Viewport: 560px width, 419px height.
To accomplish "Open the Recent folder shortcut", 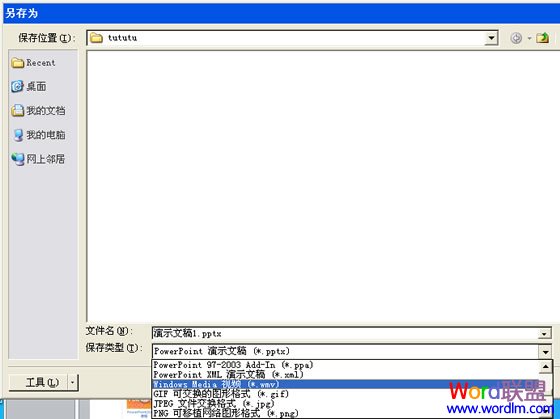I will pos(33,63).
